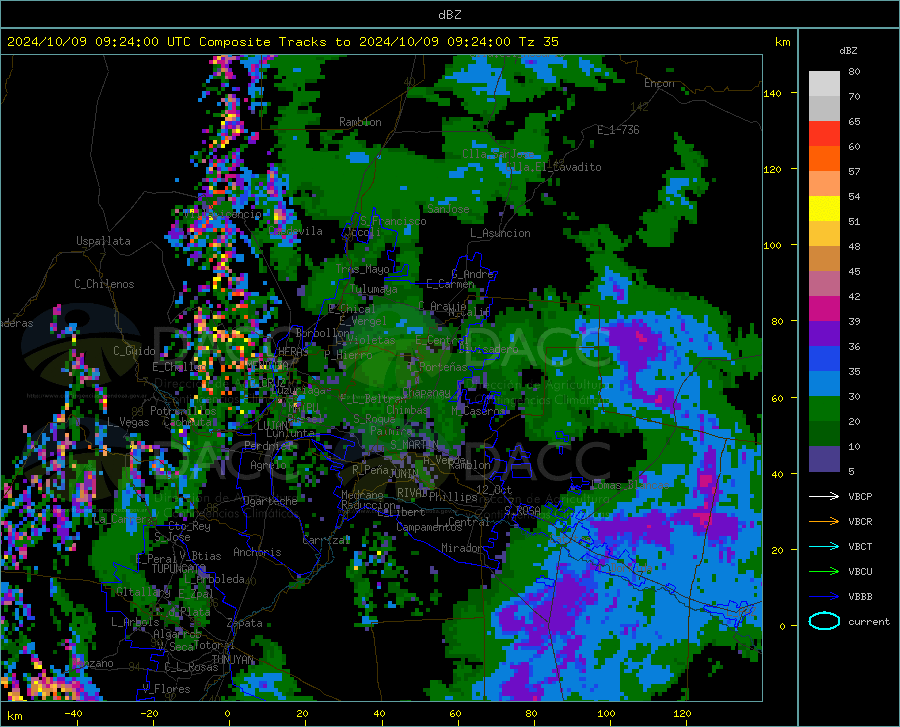Click the Tulumaya map label

click(373, 289)
